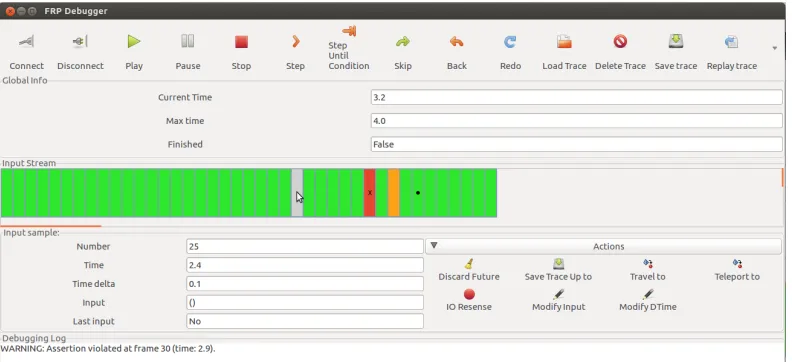Click the Number field showing 25

[305, 246]
